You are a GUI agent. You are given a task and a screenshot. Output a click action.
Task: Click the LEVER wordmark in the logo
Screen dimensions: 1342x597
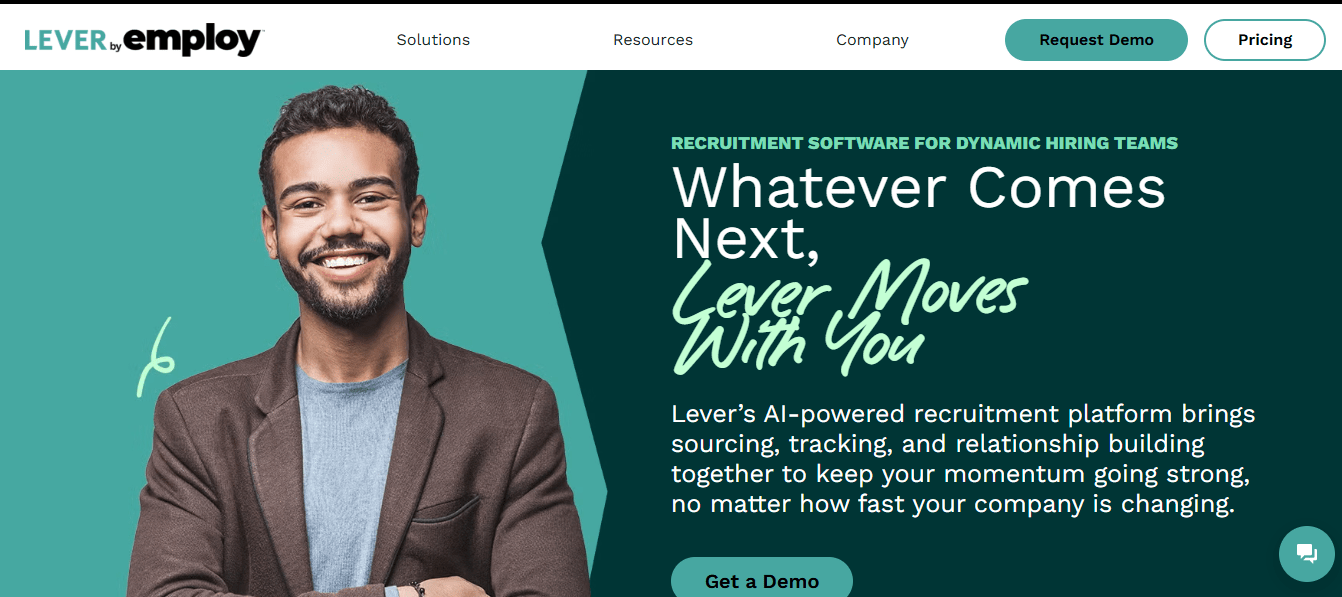pos(66,41)
